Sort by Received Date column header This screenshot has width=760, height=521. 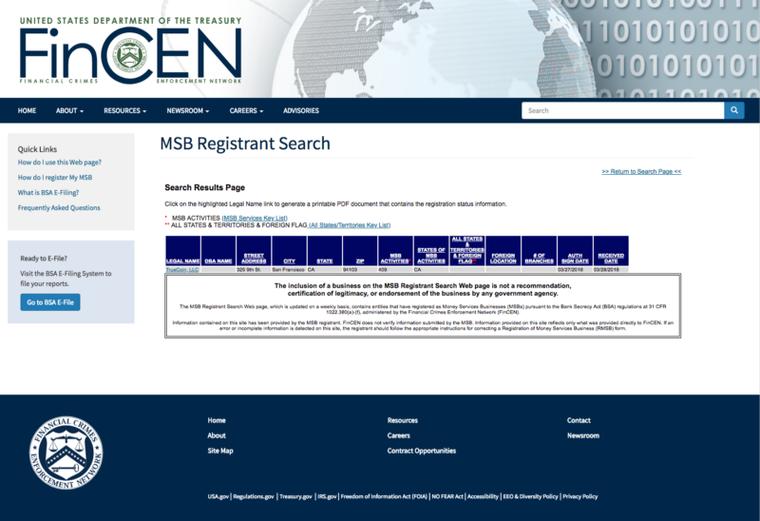pos(611,258)
